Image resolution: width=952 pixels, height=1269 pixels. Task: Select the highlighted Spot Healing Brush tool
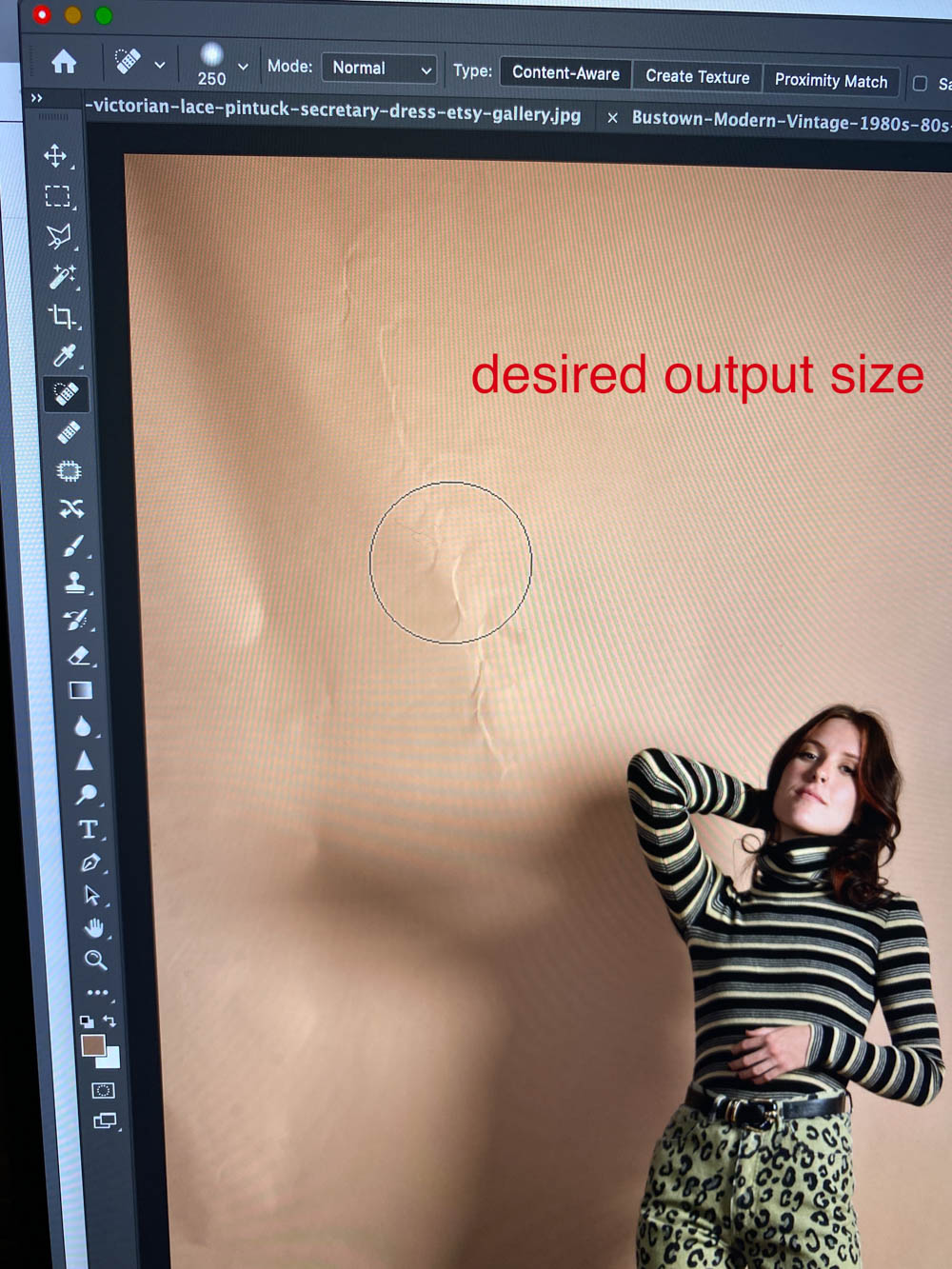(66, 394)
